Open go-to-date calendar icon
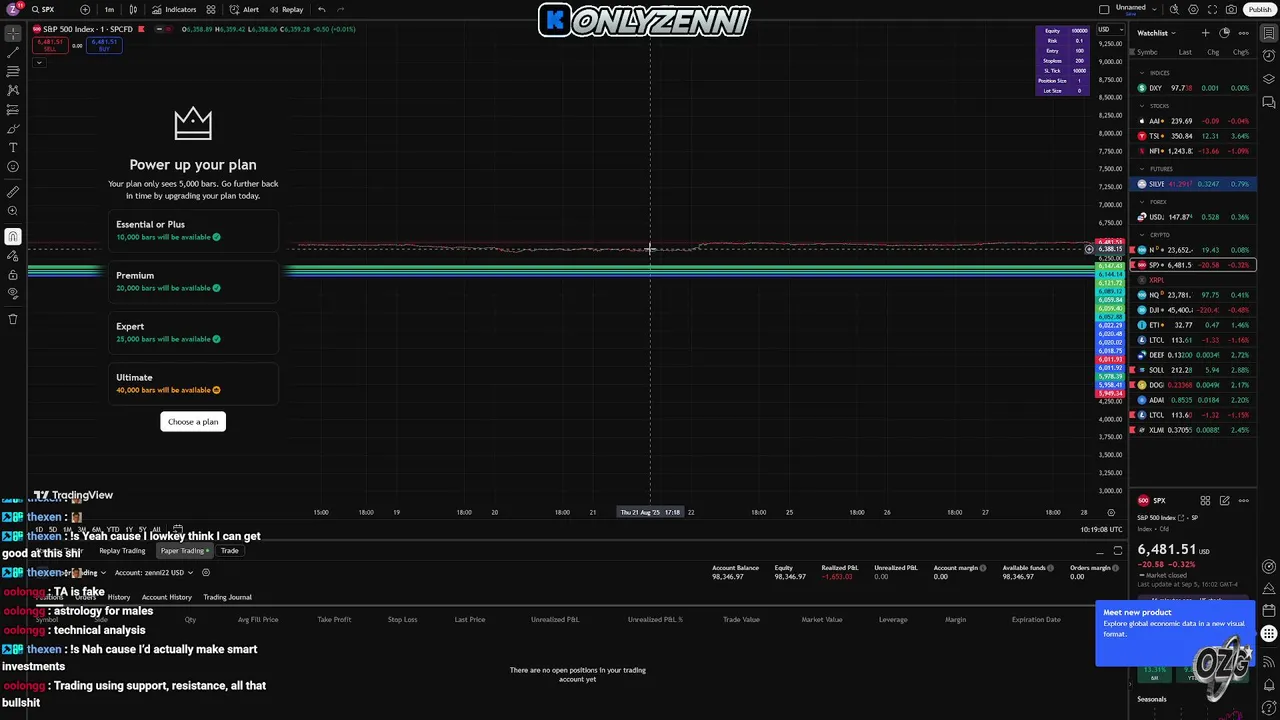This screenshot has height=720, width=1280. (x=177, y=529)
